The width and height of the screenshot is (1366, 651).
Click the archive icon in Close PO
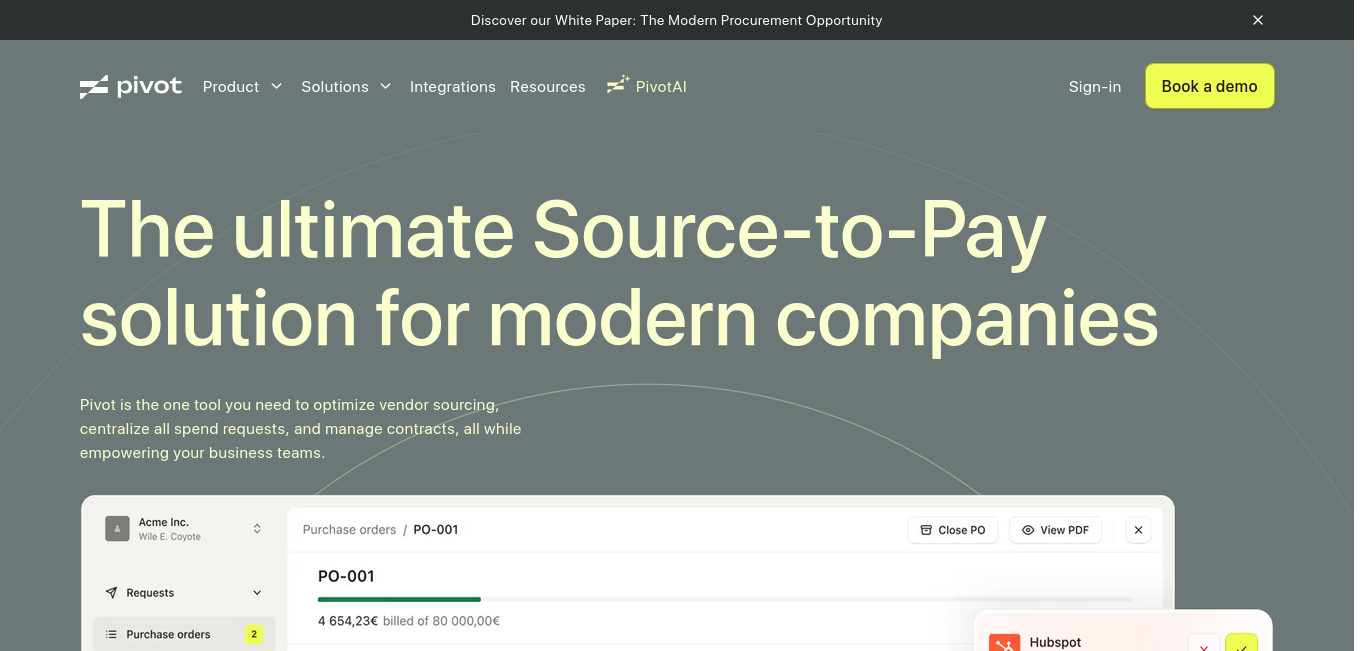[926, 530]
